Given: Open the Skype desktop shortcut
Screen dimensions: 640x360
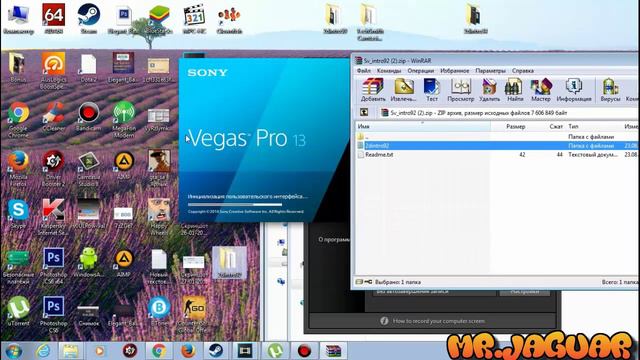Looking at the screenshot, I should [18, 214].
